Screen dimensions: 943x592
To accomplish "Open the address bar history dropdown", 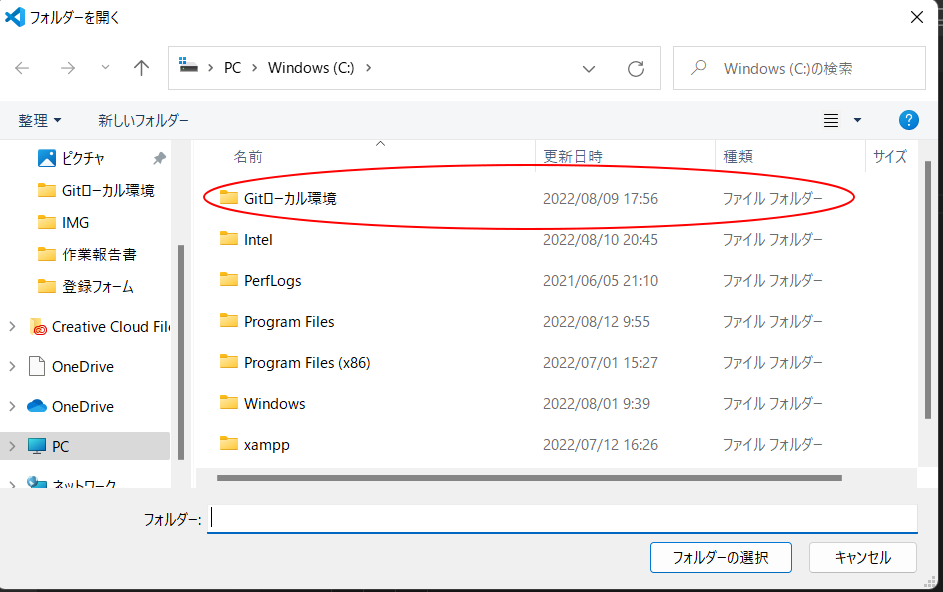I will tap(590, 68).
